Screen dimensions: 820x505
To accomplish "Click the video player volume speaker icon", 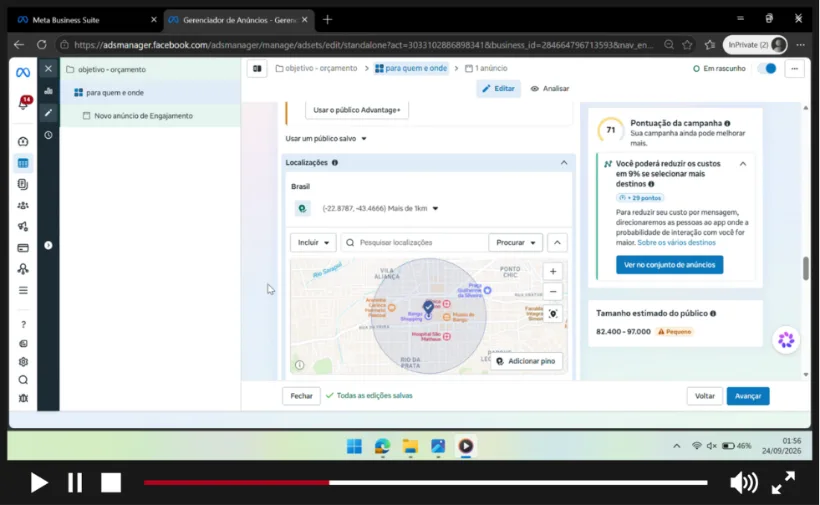I will click(x=744, y=483).
